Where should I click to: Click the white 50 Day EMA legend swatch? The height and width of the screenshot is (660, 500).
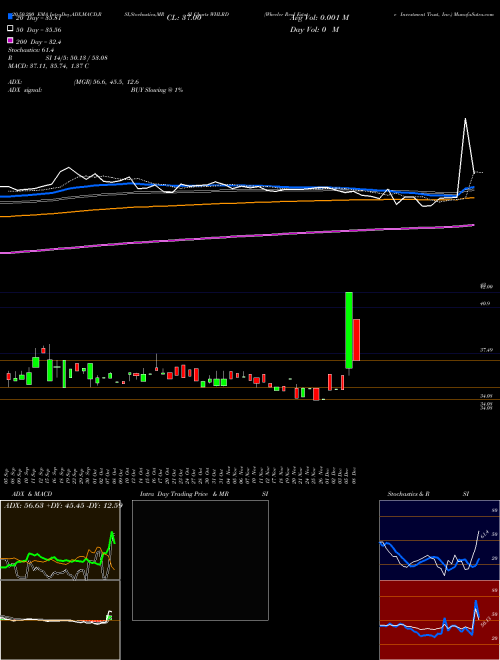click(x=10, y=29)
